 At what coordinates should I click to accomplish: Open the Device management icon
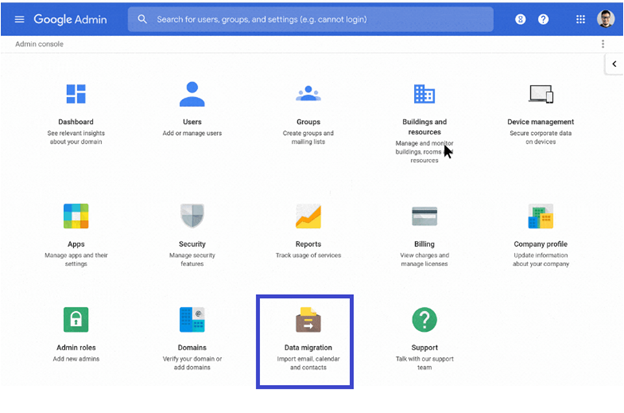point(540,94)
